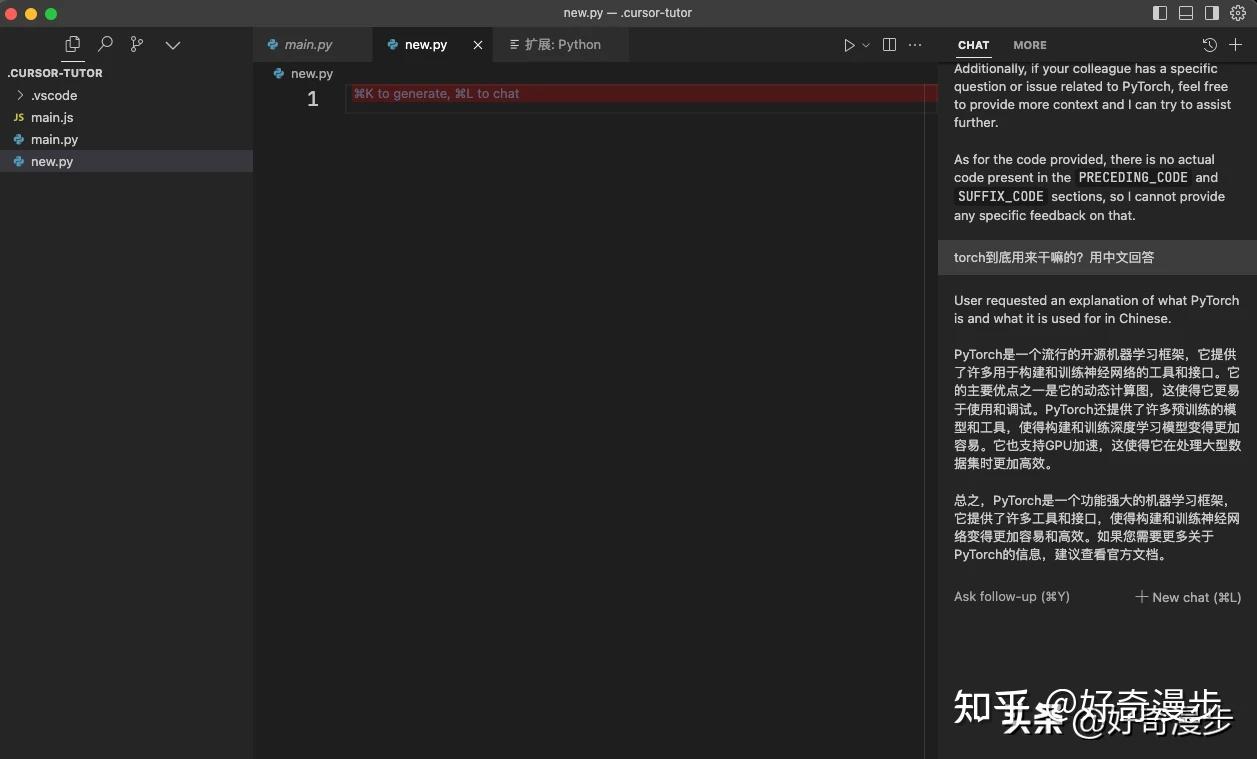
Task: Open settings gear in title bar
Action: 1238,13
